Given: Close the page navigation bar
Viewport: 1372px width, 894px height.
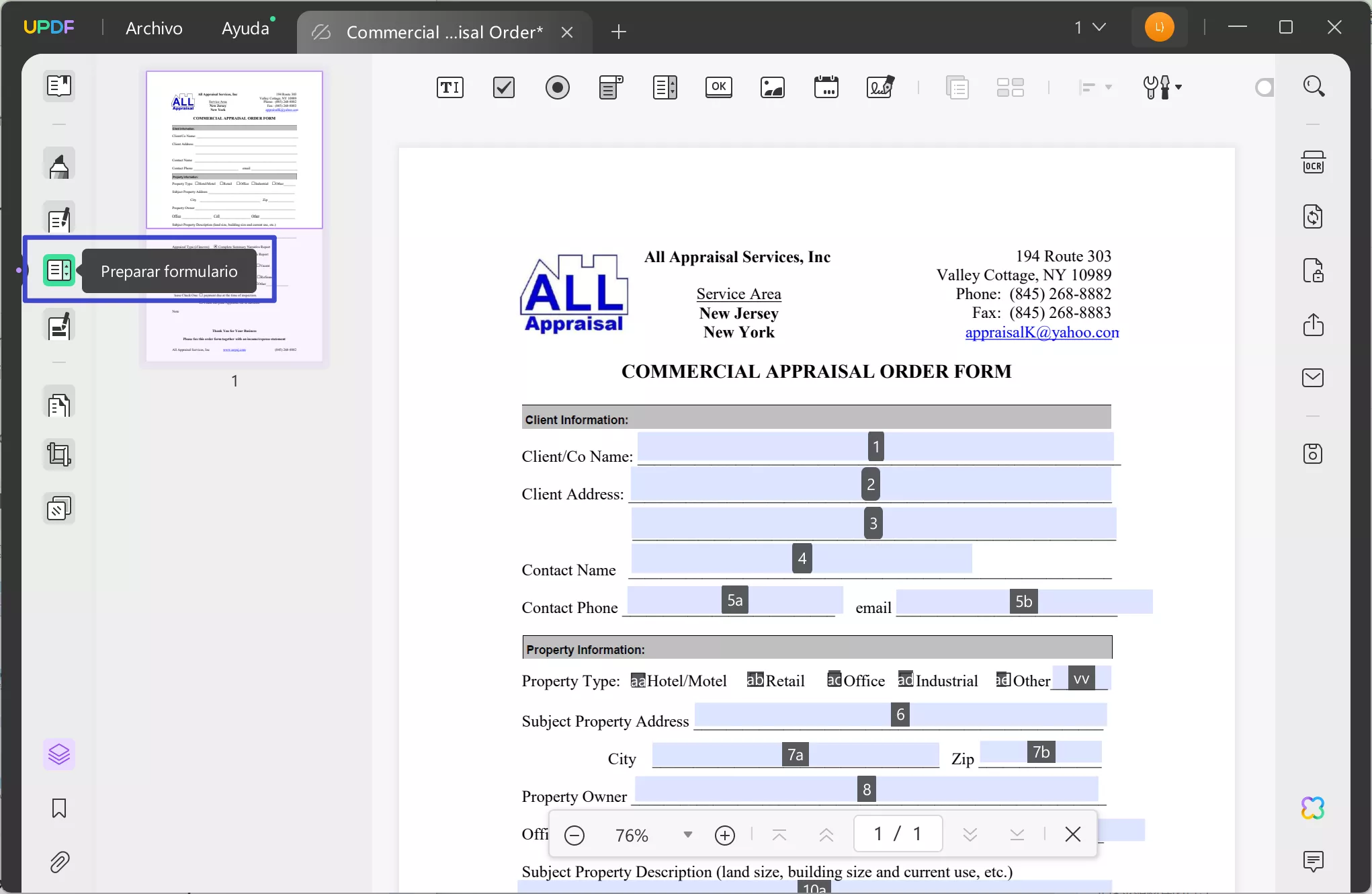Looking at the screenshot, I should pyautogui.click(x=1073, y=834).
